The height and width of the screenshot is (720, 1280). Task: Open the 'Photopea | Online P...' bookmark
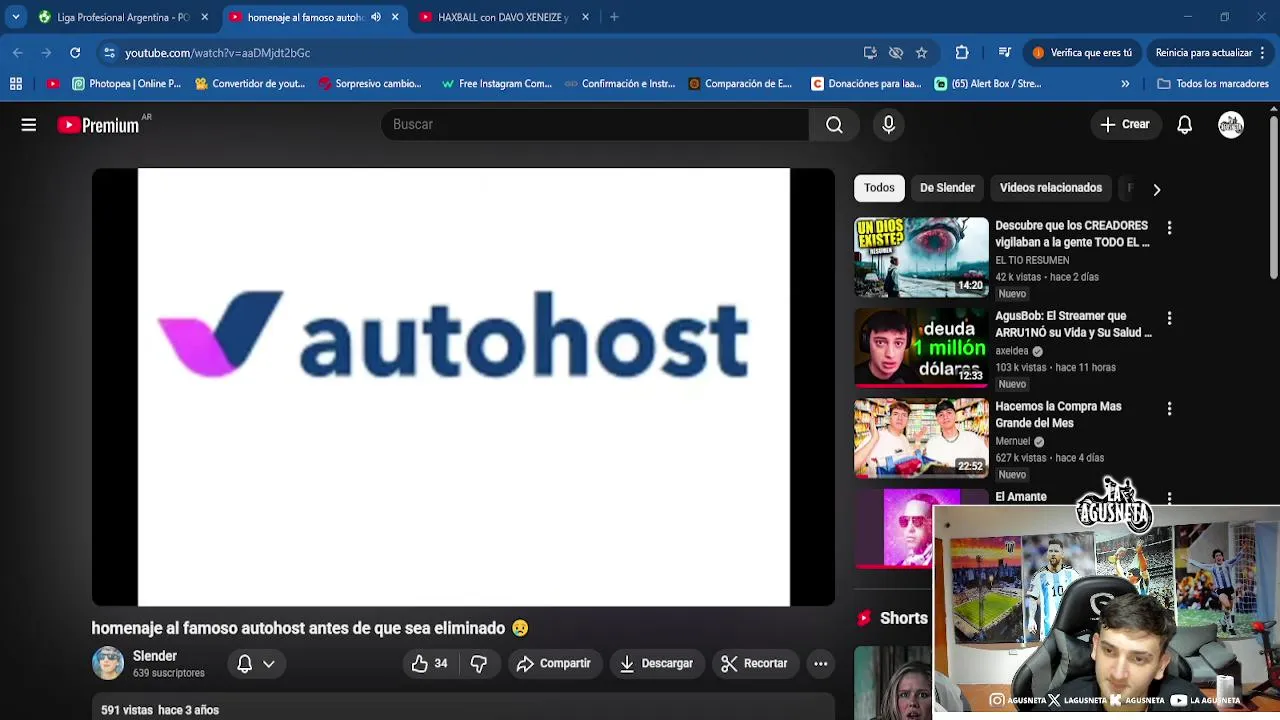(x=126, y=84)
